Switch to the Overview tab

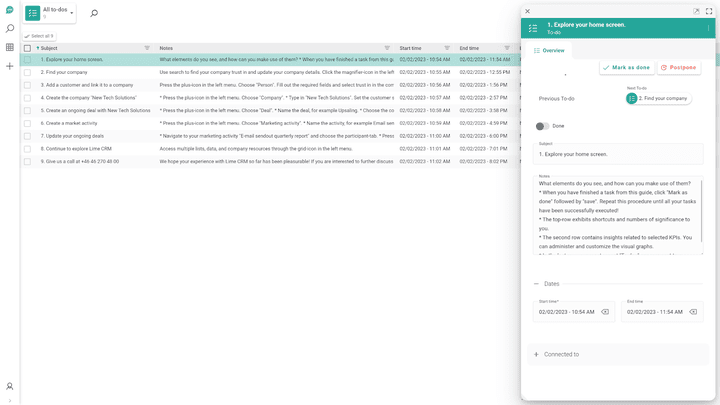549,50
